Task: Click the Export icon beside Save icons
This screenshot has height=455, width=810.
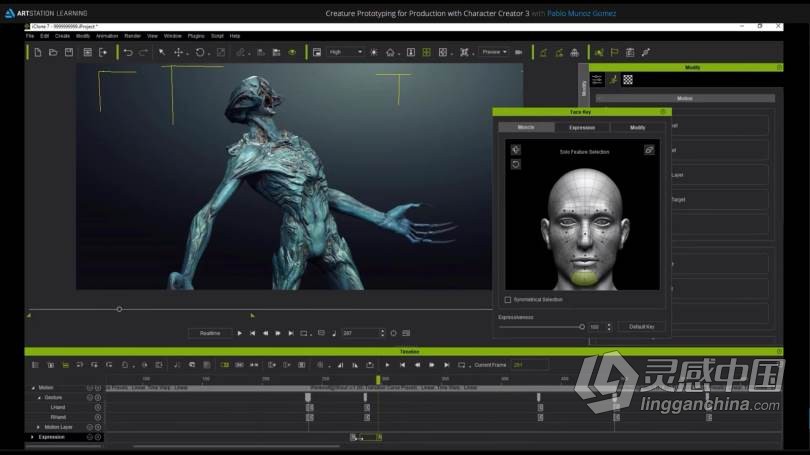Action: (x=103, y=52)
